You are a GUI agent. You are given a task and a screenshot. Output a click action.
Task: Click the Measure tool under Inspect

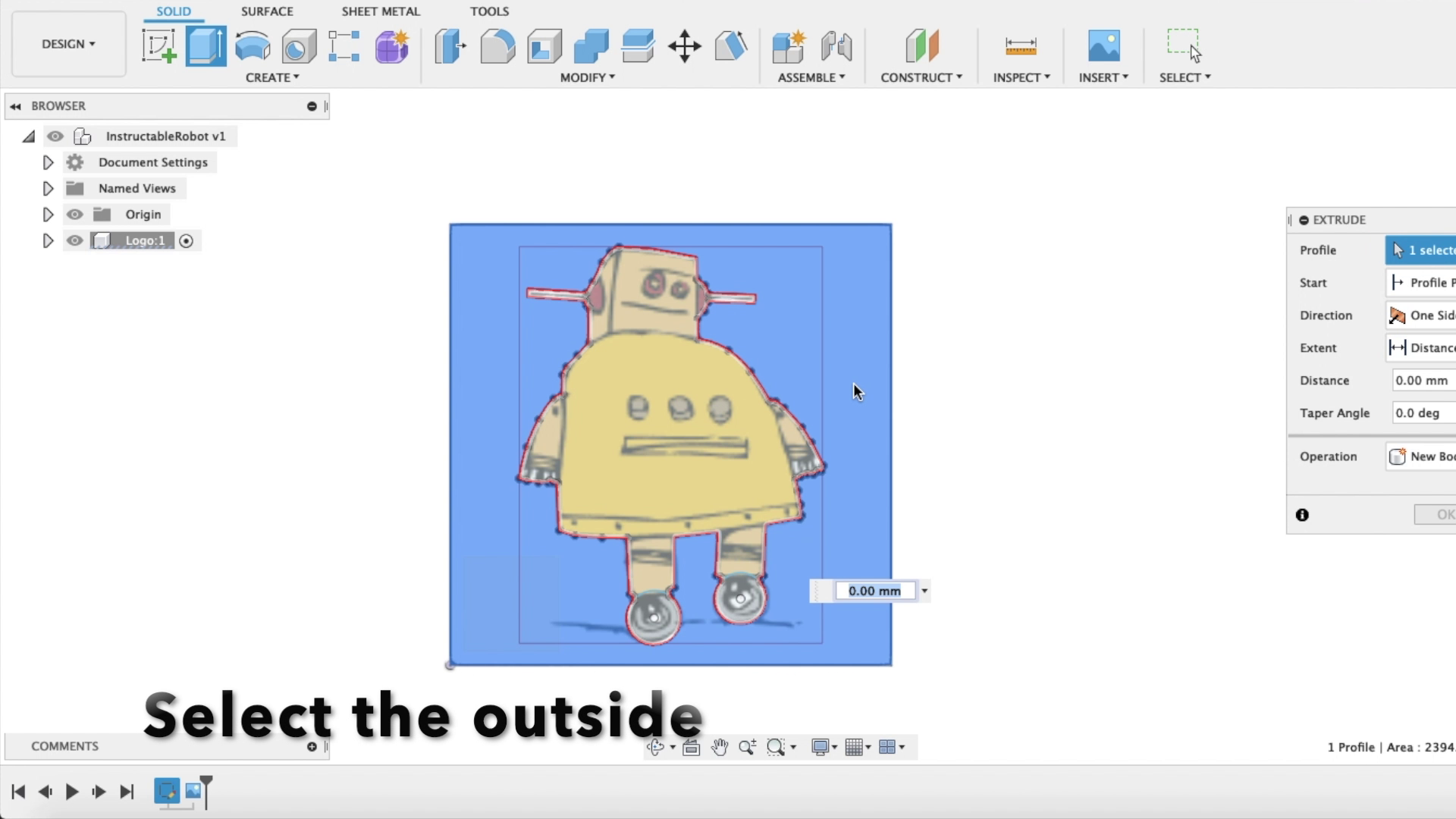(1021, 46)
